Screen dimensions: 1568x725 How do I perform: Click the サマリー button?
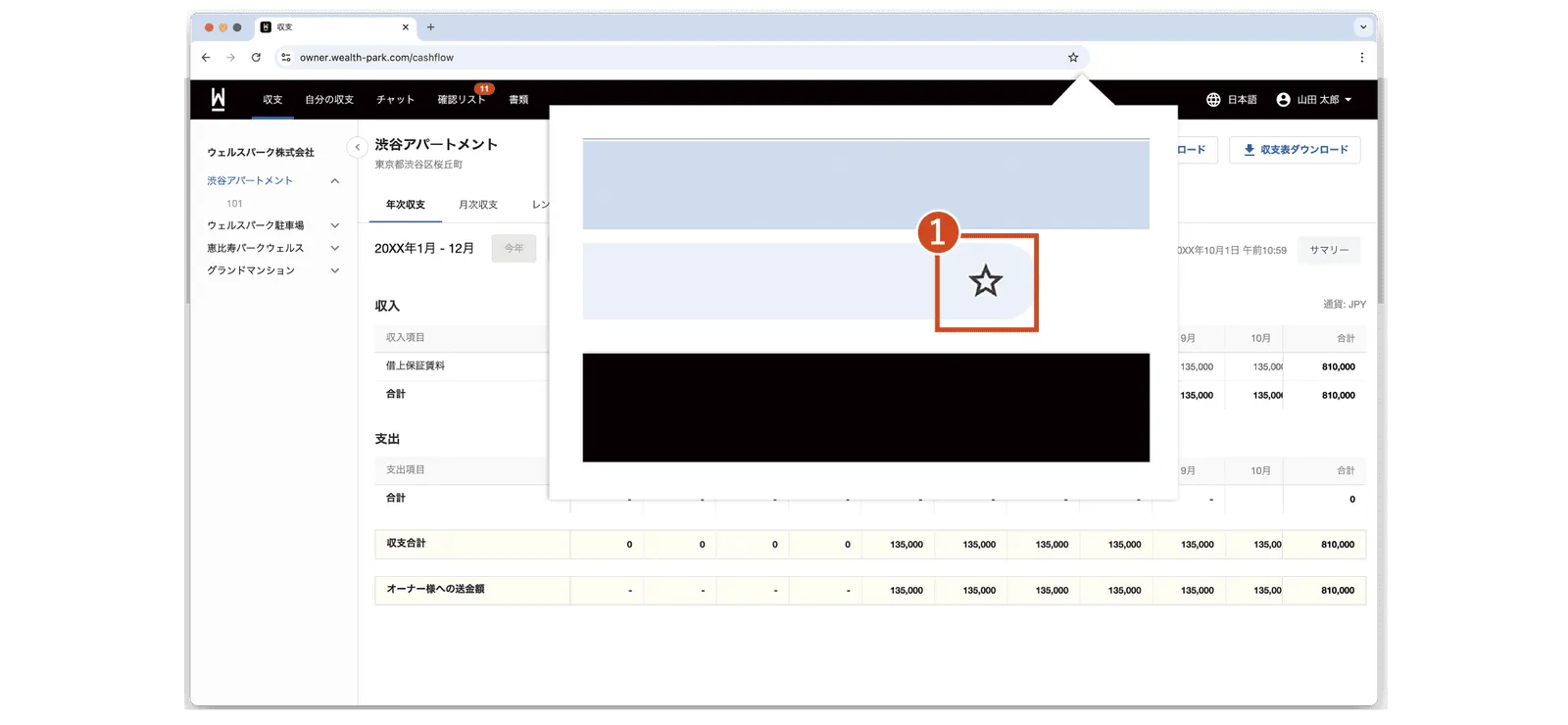1329,250
